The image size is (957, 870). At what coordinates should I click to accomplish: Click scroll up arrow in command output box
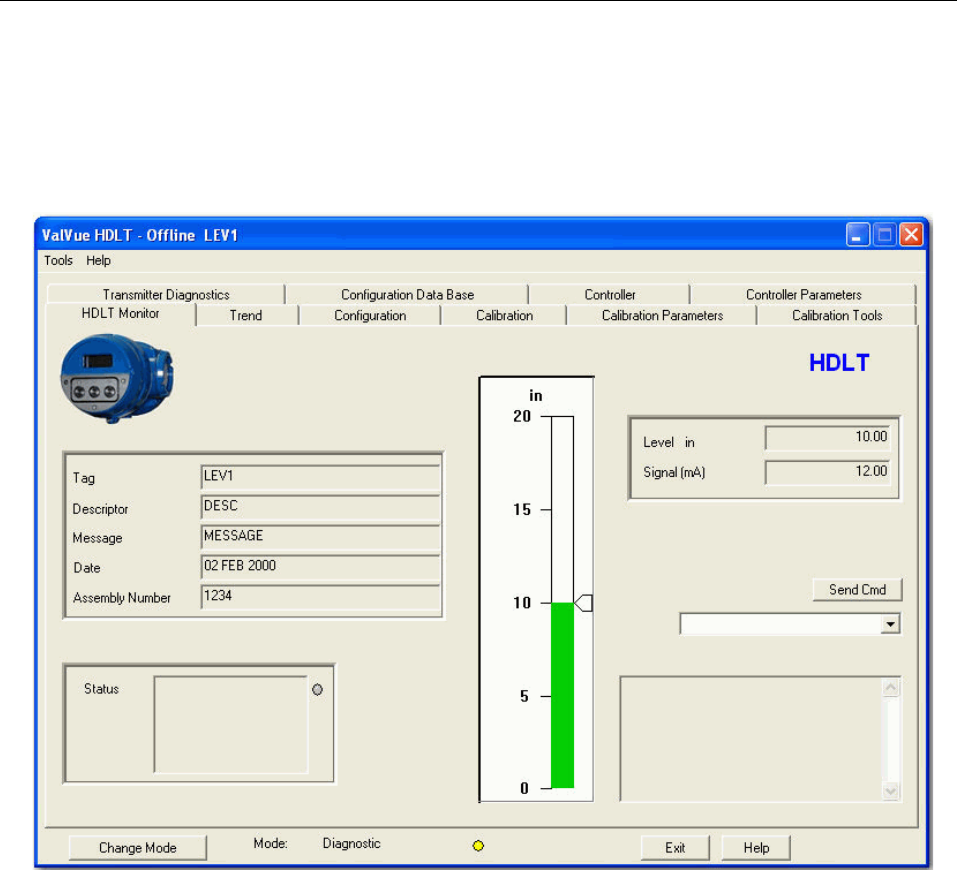[x=890, y=687]
